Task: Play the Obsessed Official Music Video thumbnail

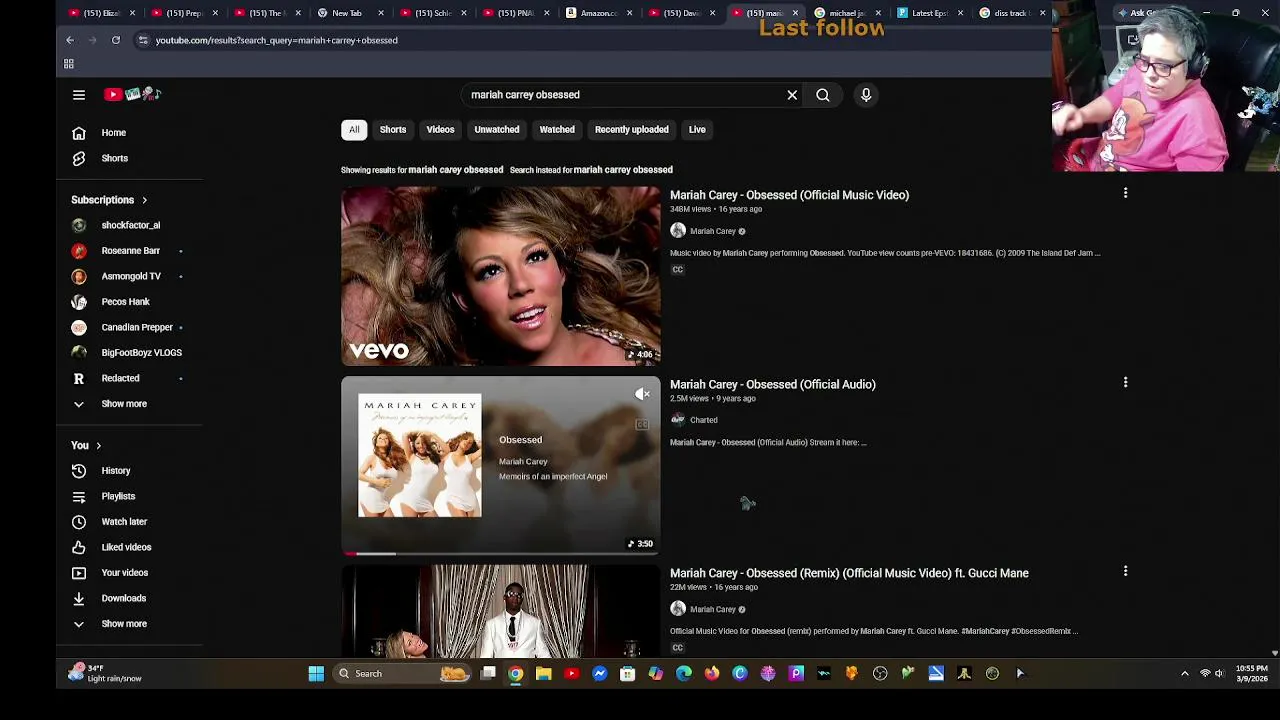Action: pyautogui.click(x=501, y=276)
